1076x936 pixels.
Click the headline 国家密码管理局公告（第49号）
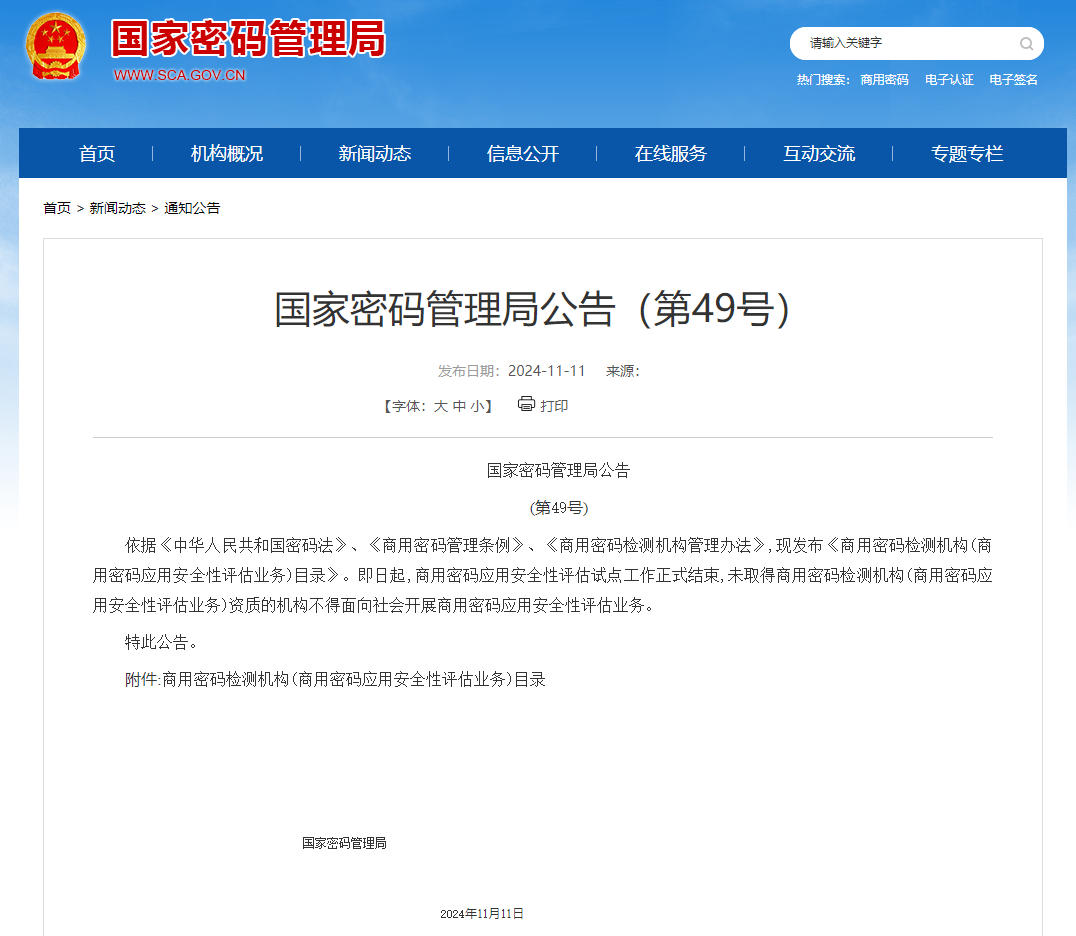[533, 309]
